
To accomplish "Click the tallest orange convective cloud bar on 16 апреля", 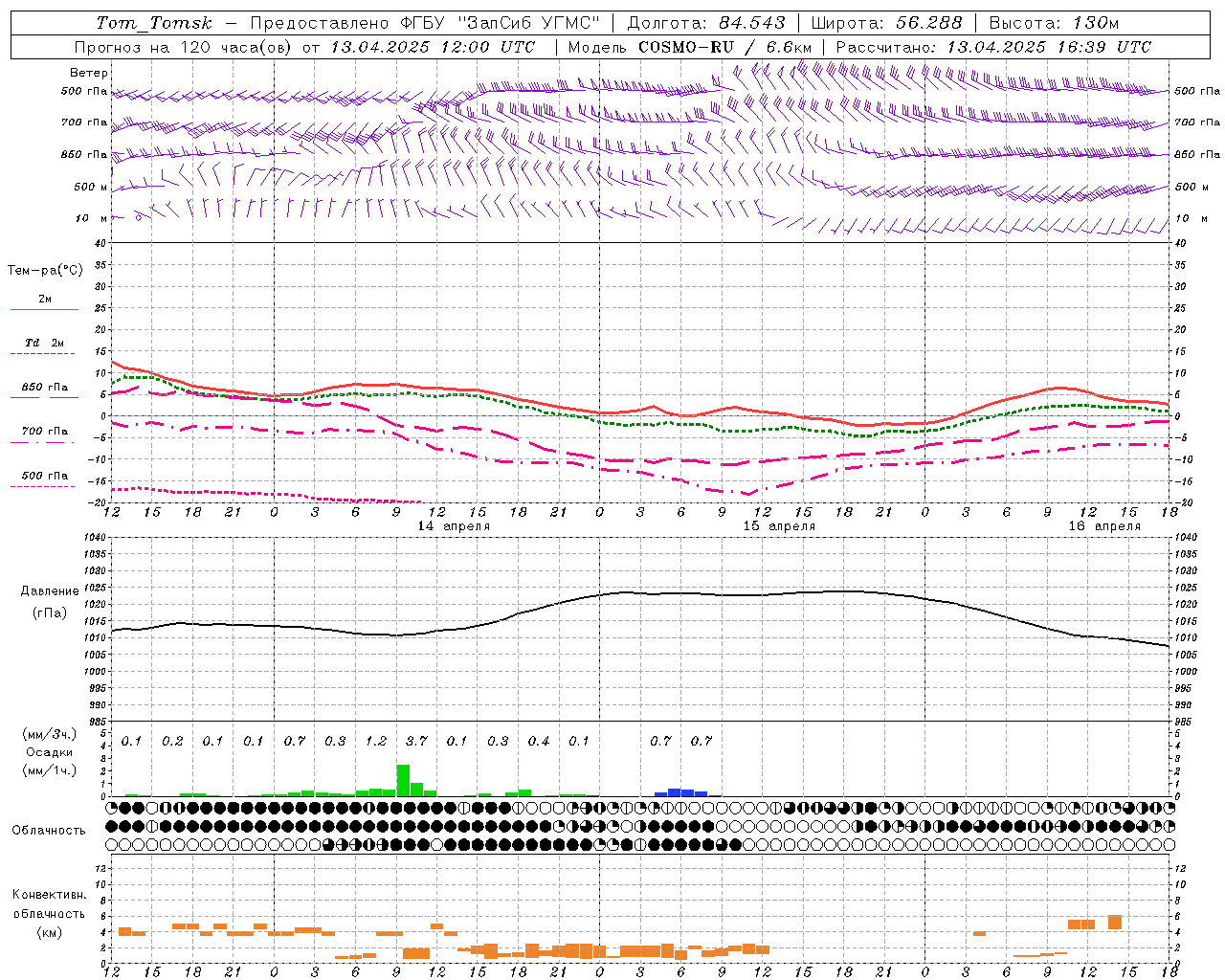I will [x=1115, y=923].
